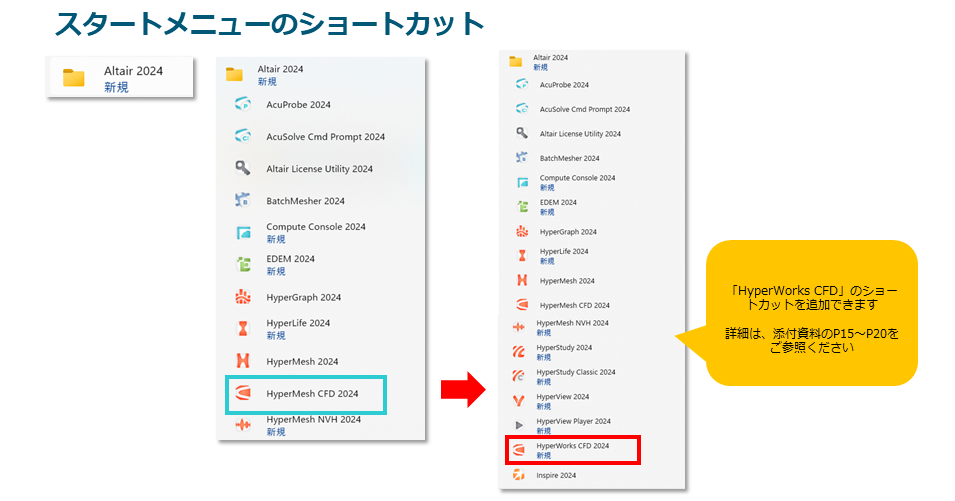Click the yellow callout mentioning HyperWorks CFD shortcut
This screenshot has width=955, height=501.
[x=811, y=313]
